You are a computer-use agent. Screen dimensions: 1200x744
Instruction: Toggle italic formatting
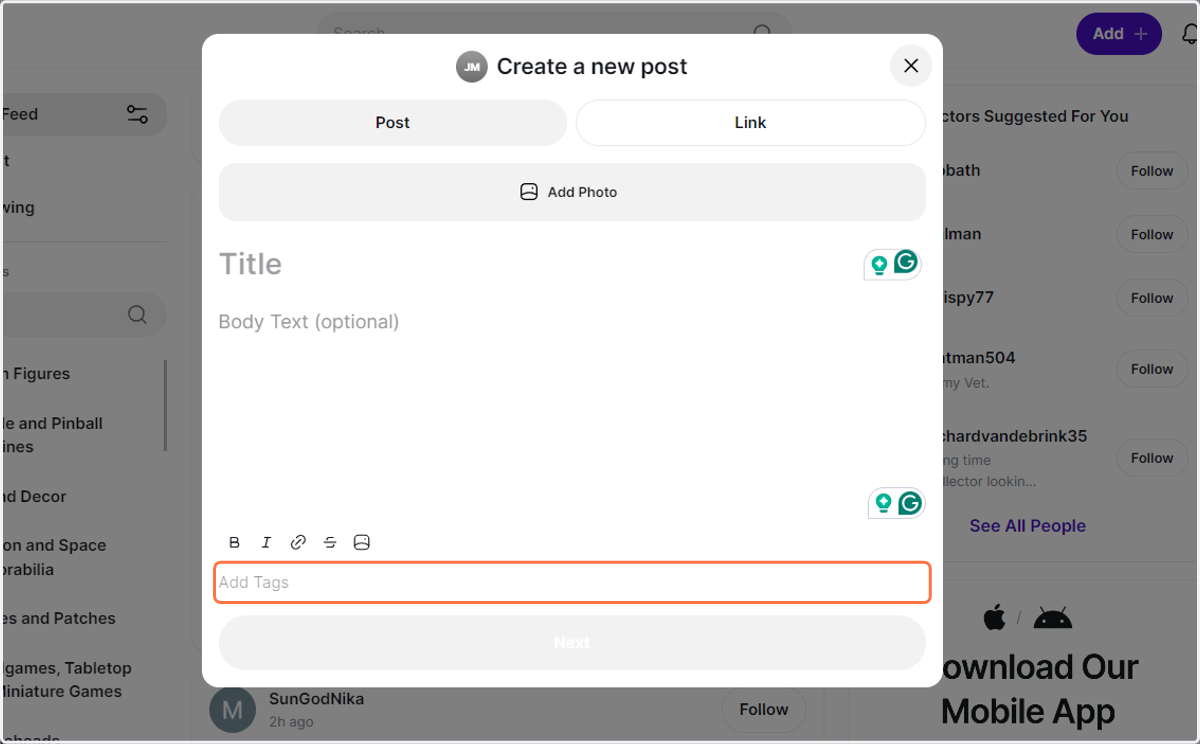coord(266,542)
